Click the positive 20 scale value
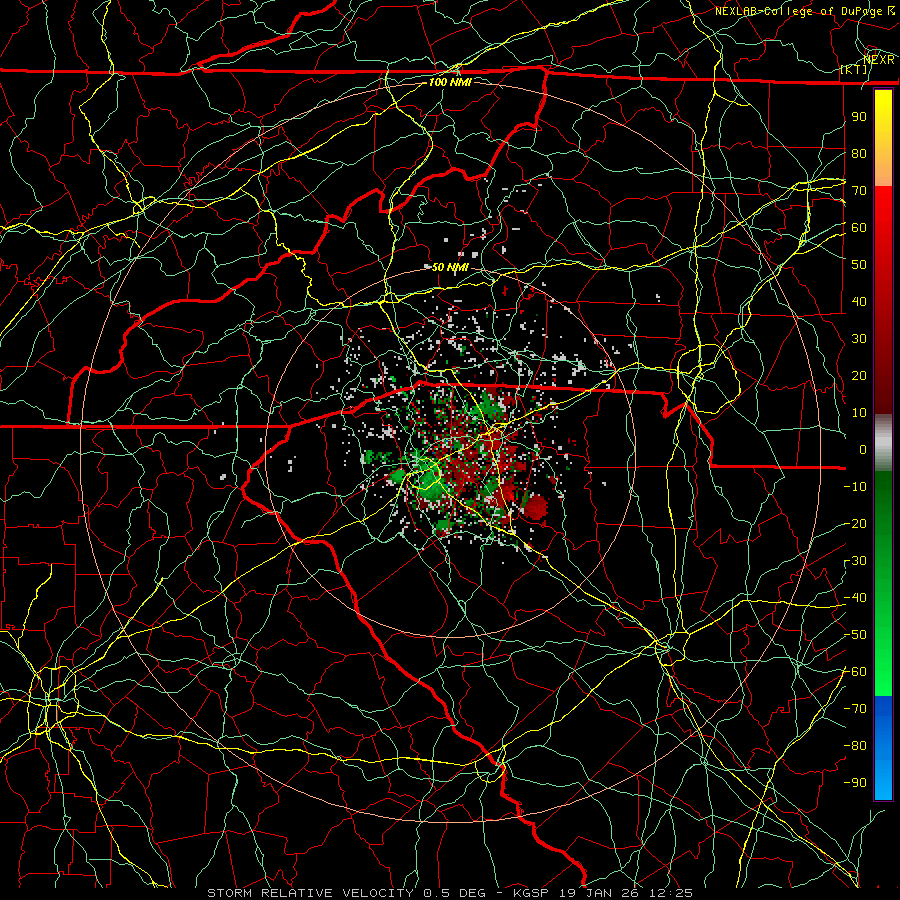900x900 pixels. coord(859,375)
